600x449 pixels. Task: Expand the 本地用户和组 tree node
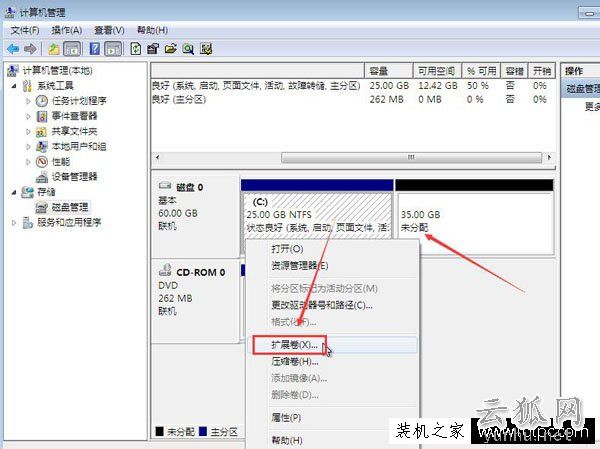pos(28,147)
